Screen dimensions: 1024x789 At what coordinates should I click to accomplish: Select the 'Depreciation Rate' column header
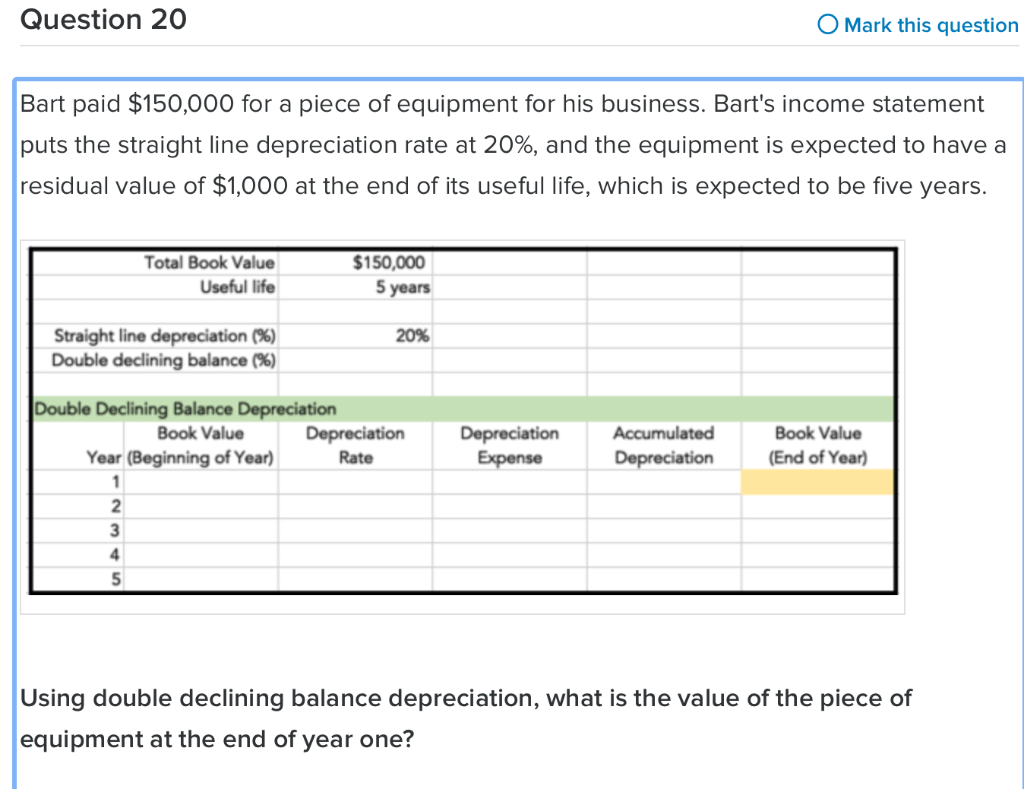pos(356,443)
